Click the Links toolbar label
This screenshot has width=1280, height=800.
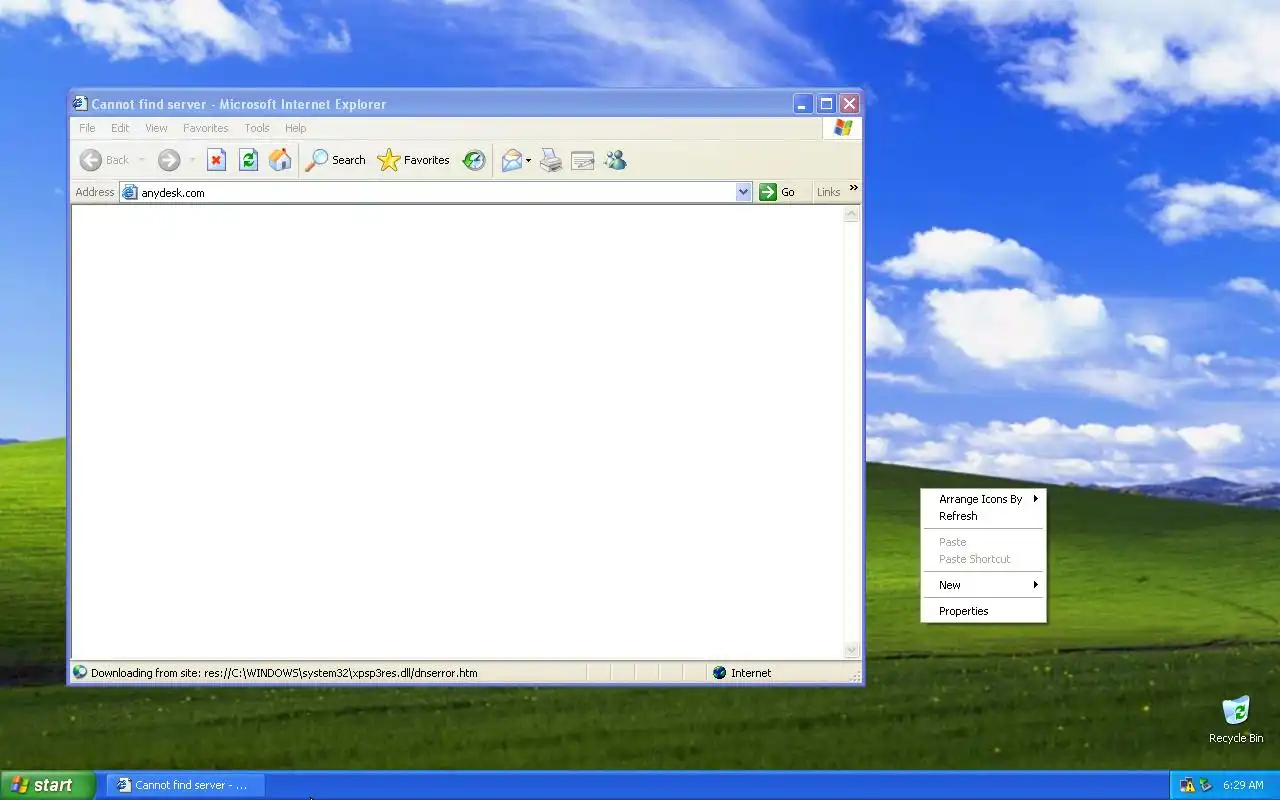[x=828, y=192]
